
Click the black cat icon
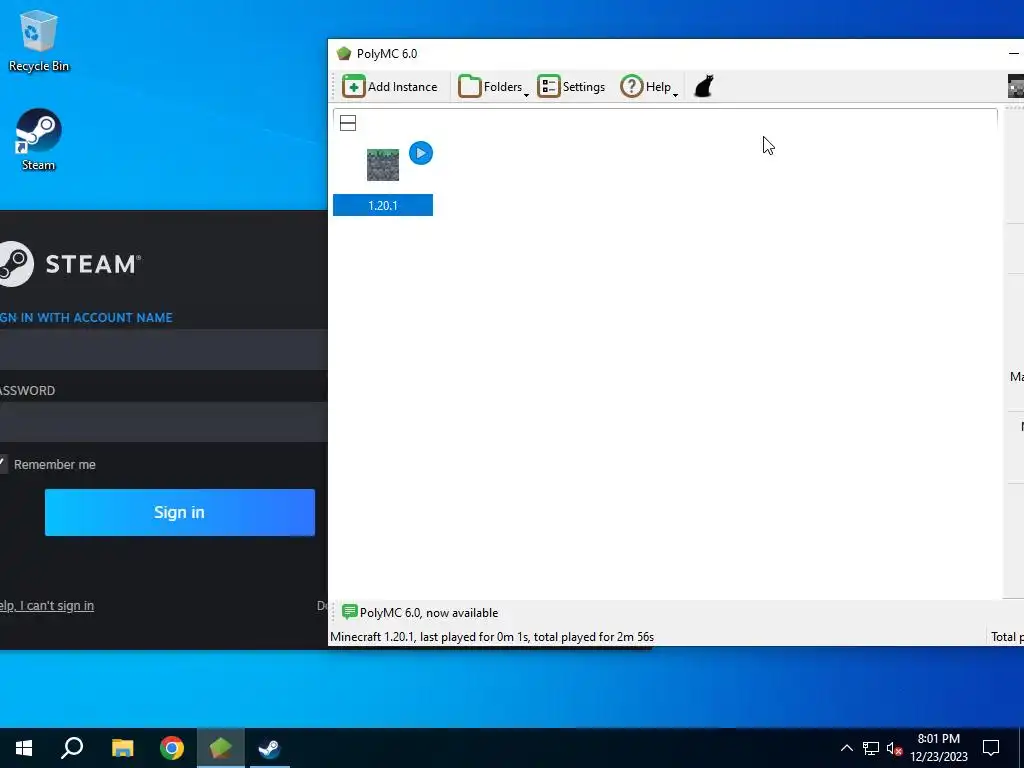(703, 86)
